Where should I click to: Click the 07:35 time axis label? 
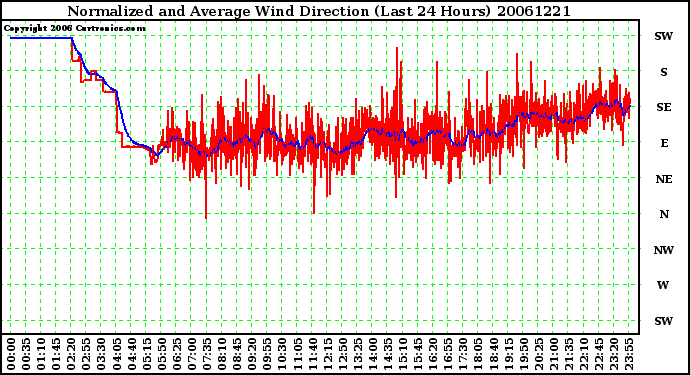(206, 354)
